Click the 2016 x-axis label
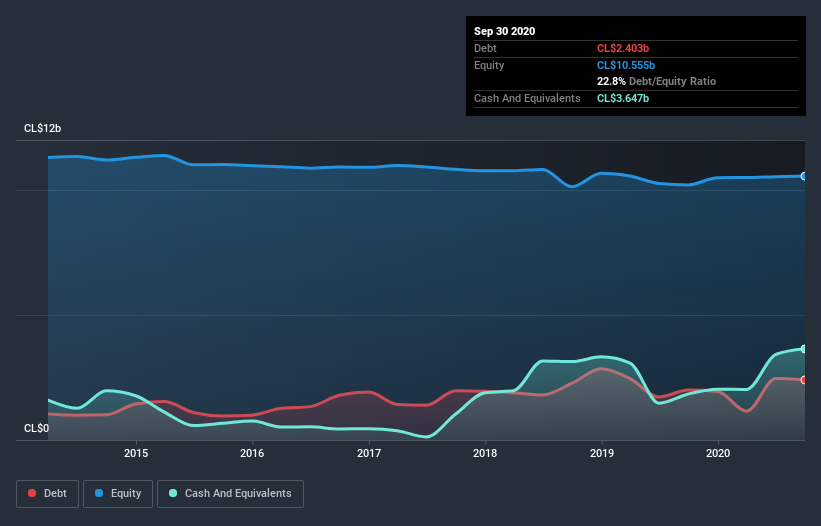This screenshot has width=821, height=526. click(252, 453)
